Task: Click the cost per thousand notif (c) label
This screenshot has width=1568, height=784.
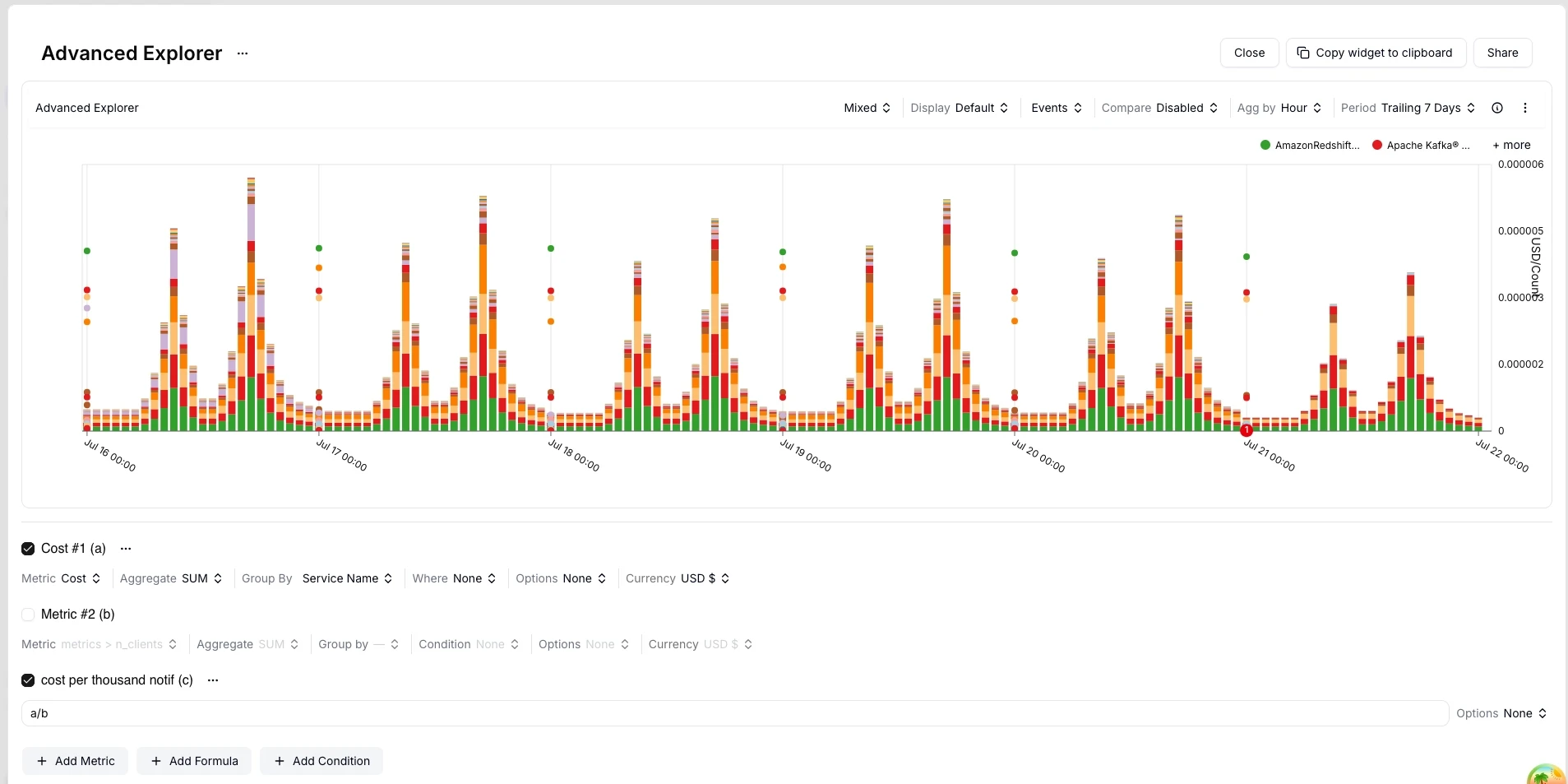Action: point(117,680)
